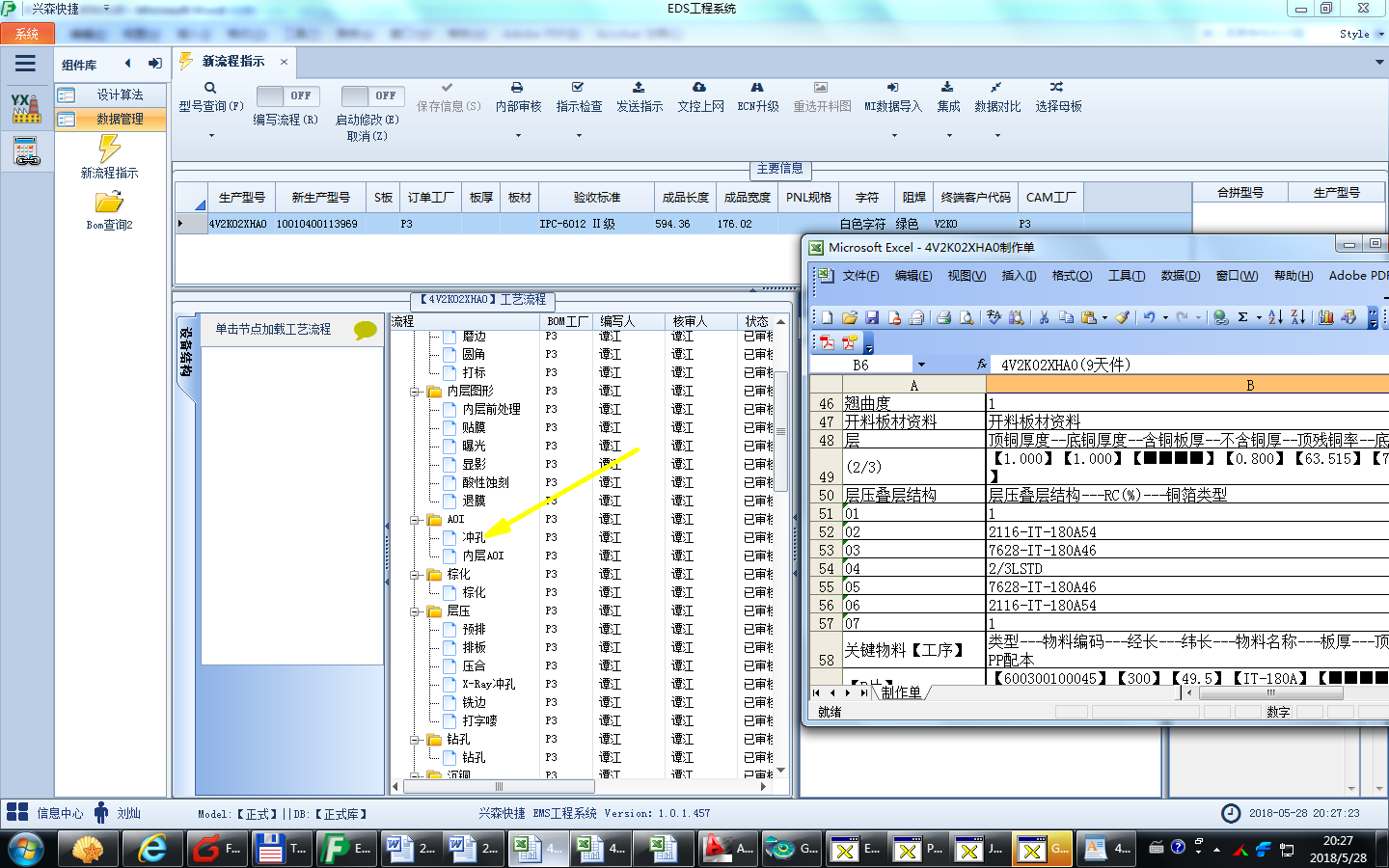This screenshot has height=868, width=1389.
Task: Click Convert to Adobe PDF icon
Action: (827, 342)
